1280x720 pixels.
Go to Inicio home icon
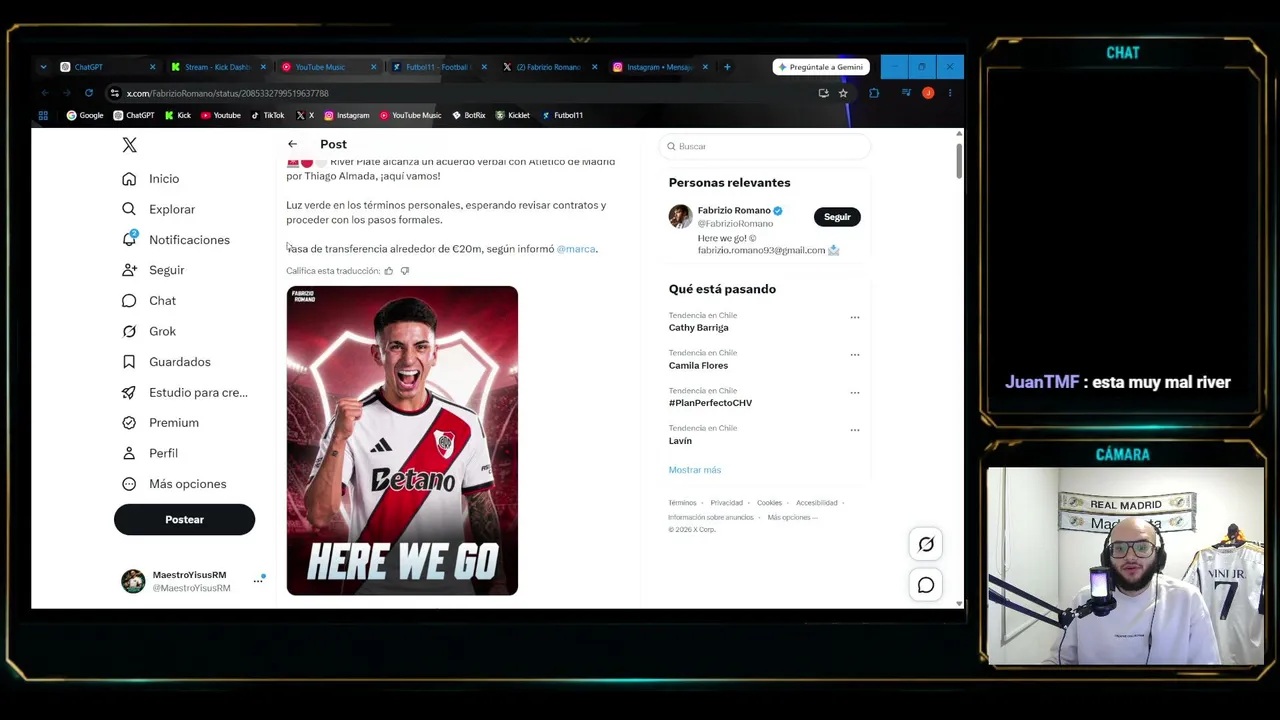(x=129, y=179)
